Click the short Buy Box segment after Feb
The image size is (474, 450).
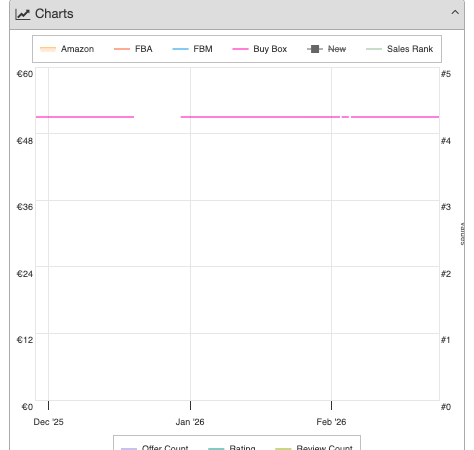point(345,117)
